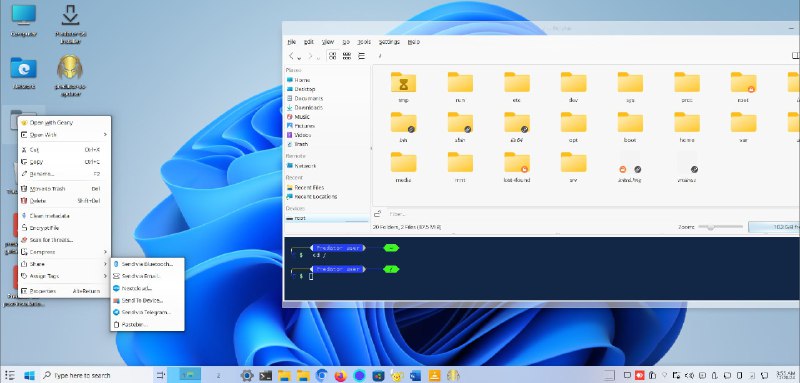Image resolution: width=800 pixels, height=383 pixels.
Task: Open the terminal icon in the taskbar
Action: tap(265, 376)
